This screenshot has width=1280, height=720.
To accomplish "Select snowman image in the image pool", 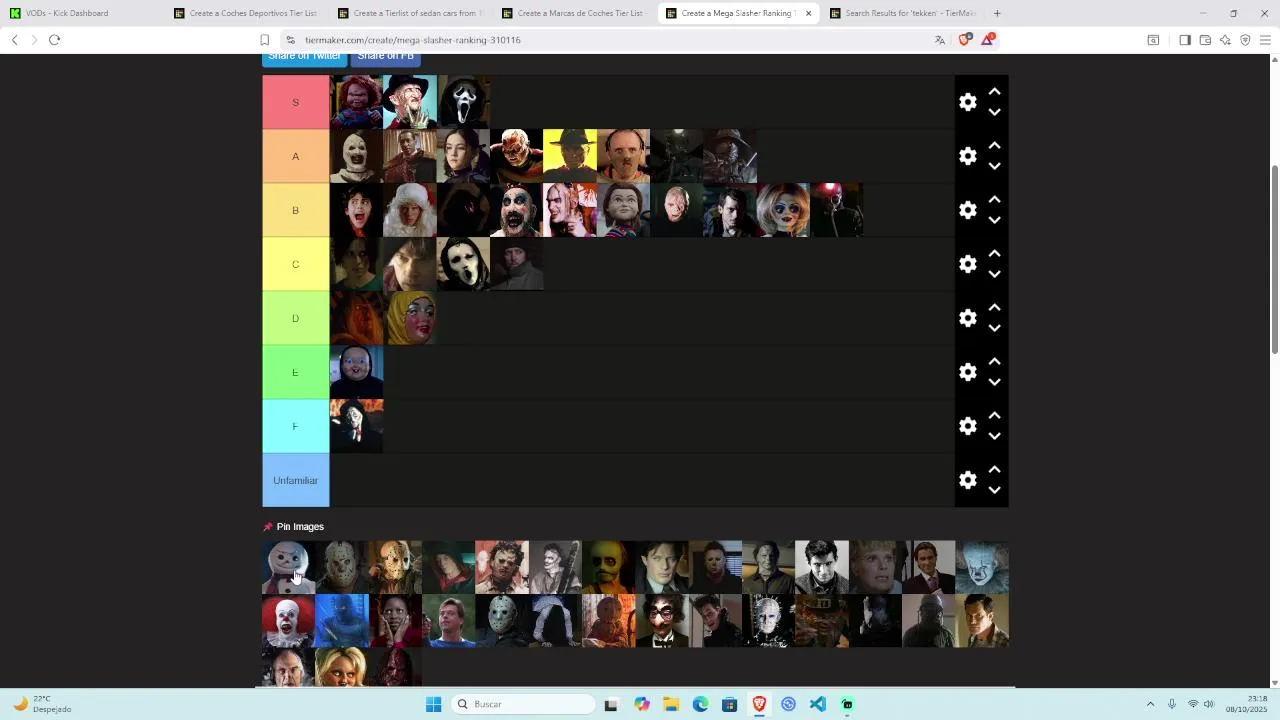I will point(288,567).
